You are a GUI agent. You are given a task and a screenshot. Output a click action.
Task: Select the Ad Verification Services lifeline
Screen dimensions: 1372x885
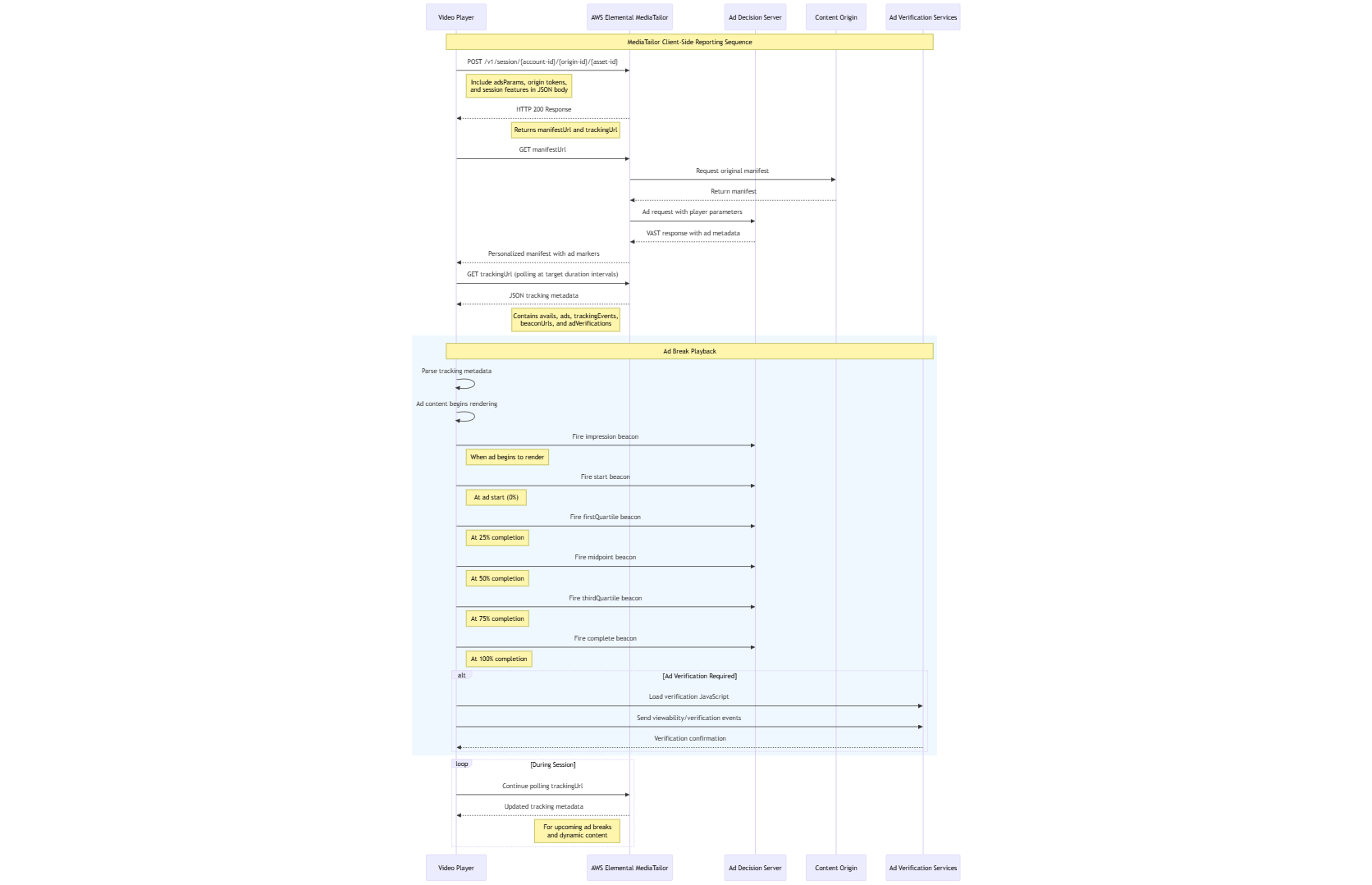pos(922,16)
